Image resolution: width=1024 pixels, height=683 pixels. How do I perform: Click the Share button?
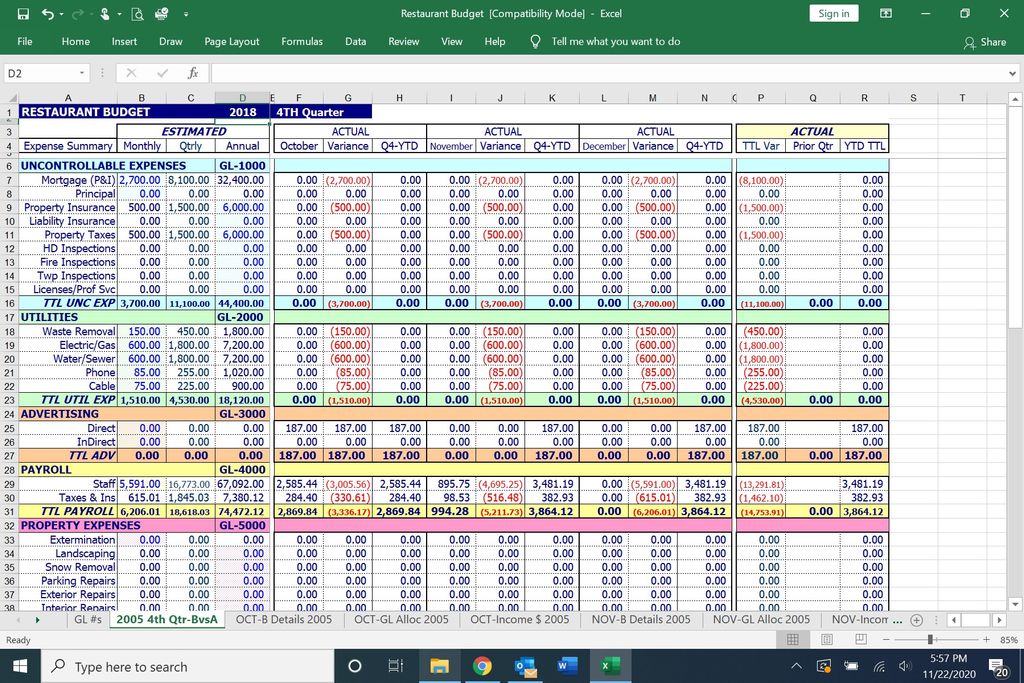[x=985, y=42]
